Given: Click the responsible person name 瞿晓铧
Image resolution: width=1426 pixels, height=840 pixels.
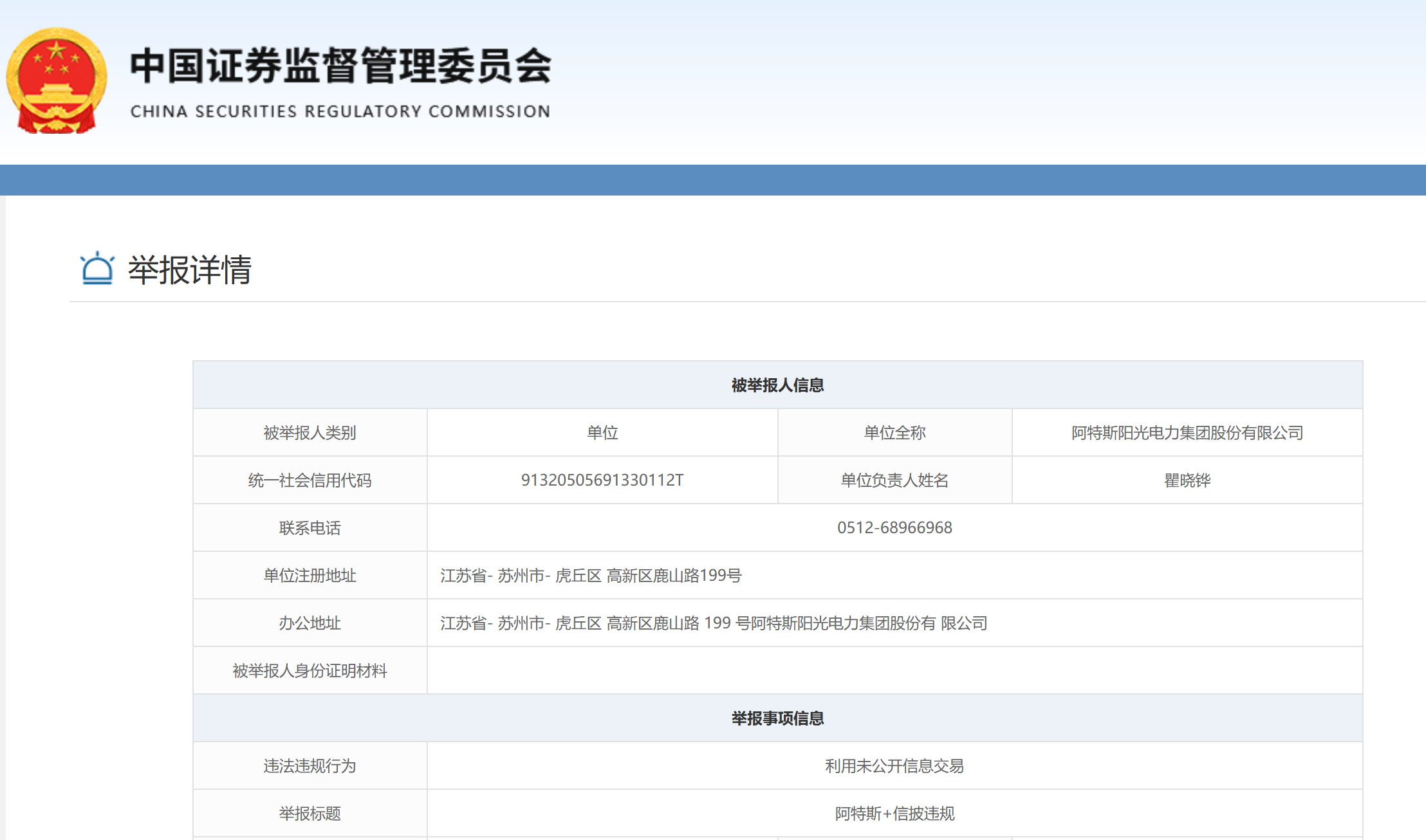Looking at the screenshot, I should pyautogui.click(x=1187, y=480).
